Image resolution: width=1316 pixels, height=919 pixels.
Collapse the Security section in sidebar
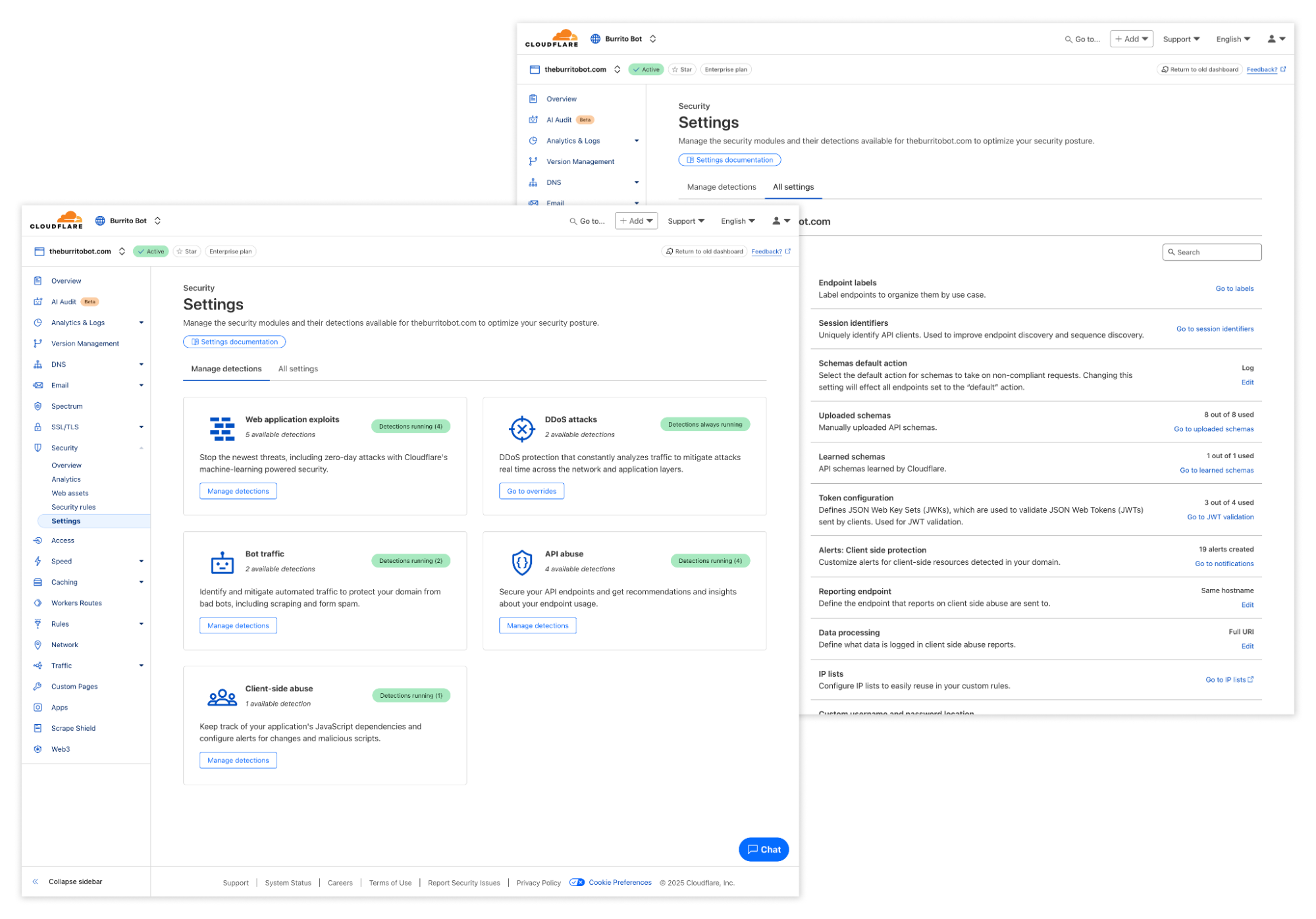coord(141,448)
